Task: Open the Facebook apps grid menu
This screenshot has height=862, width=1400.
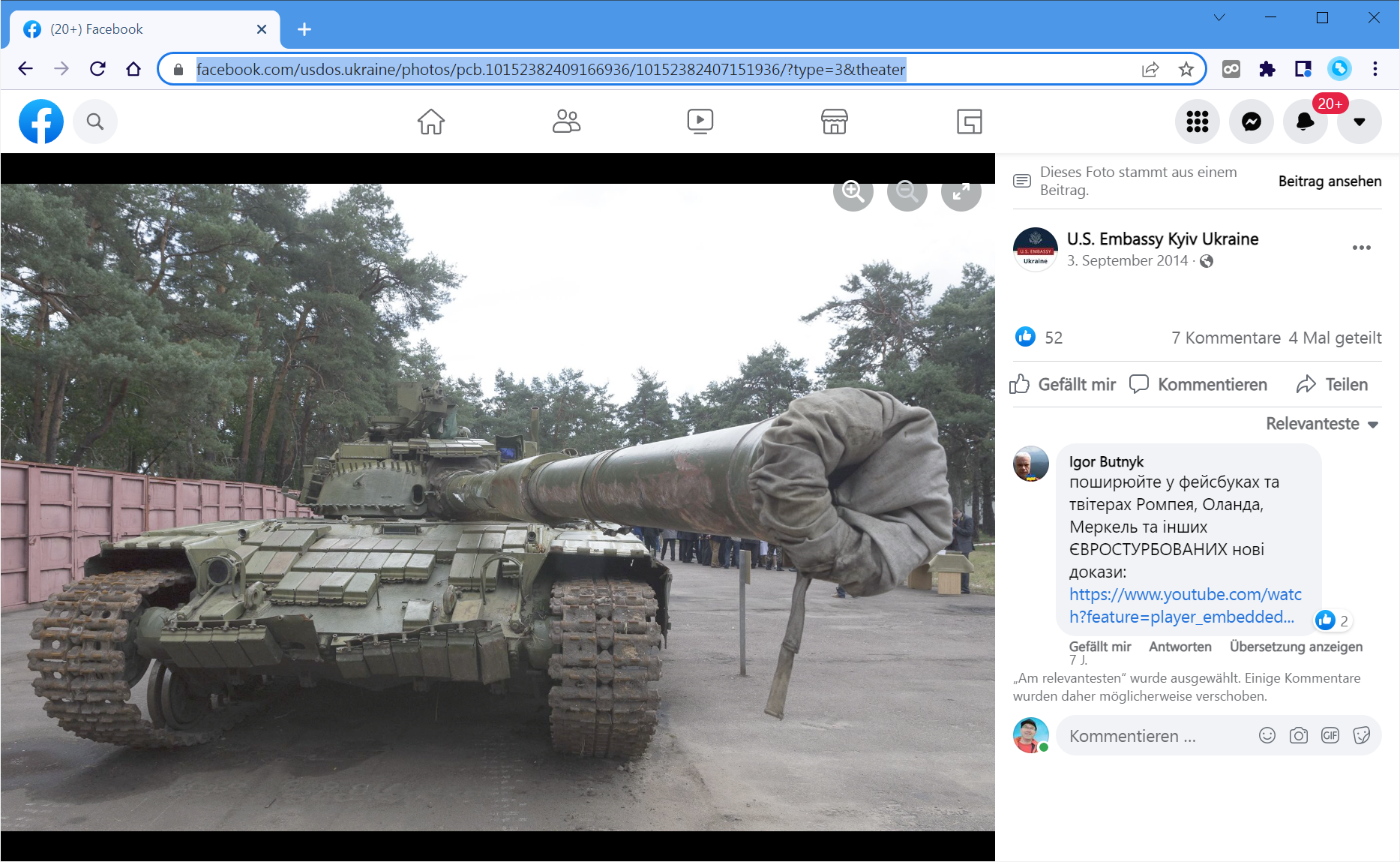Action: pos(1197,122)
